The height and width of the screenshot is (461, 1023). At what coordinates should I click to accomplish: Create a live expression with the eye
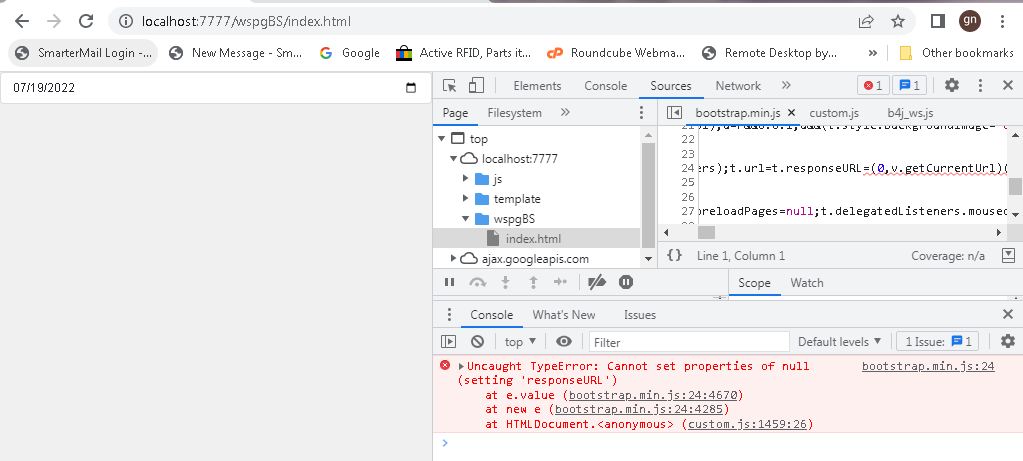[564, 342]
